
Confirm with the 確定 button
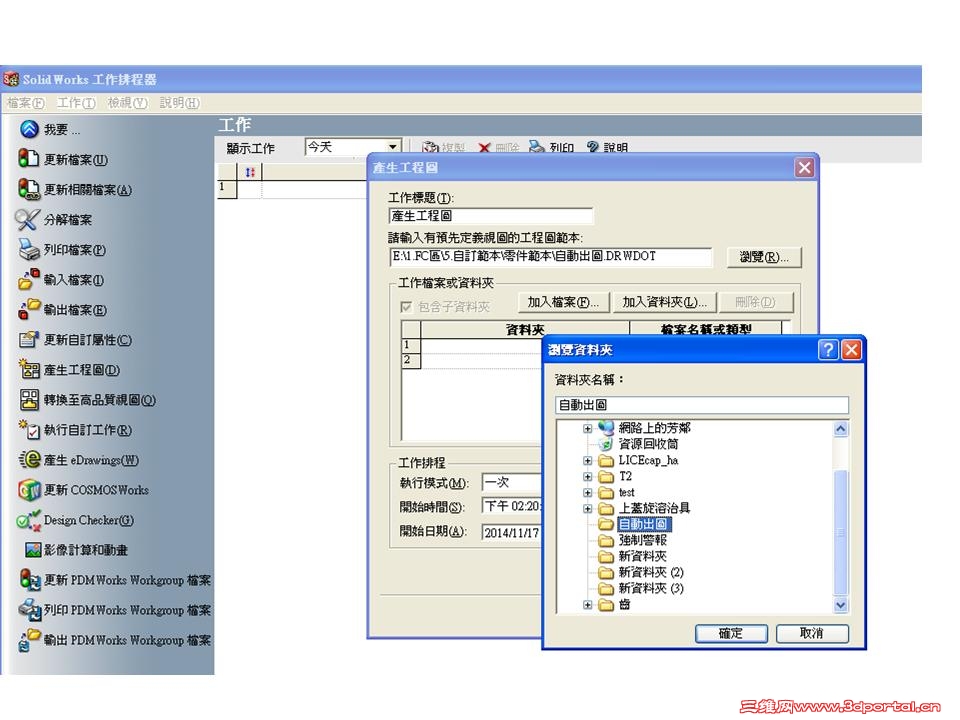(731, 633)
